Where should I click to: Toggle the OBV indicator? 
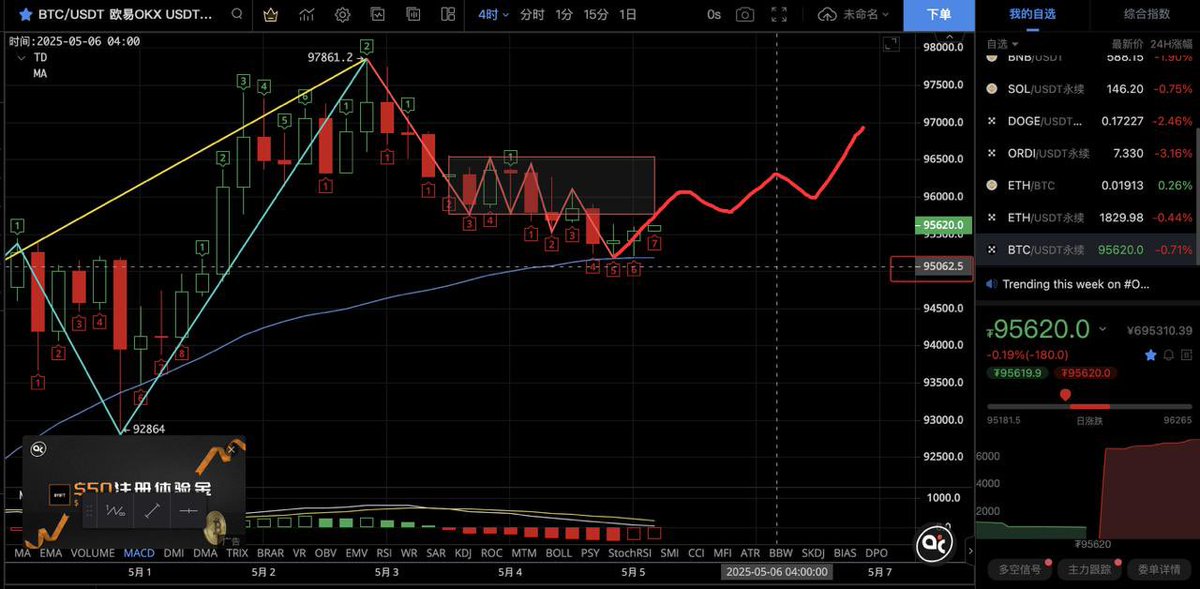325,552
